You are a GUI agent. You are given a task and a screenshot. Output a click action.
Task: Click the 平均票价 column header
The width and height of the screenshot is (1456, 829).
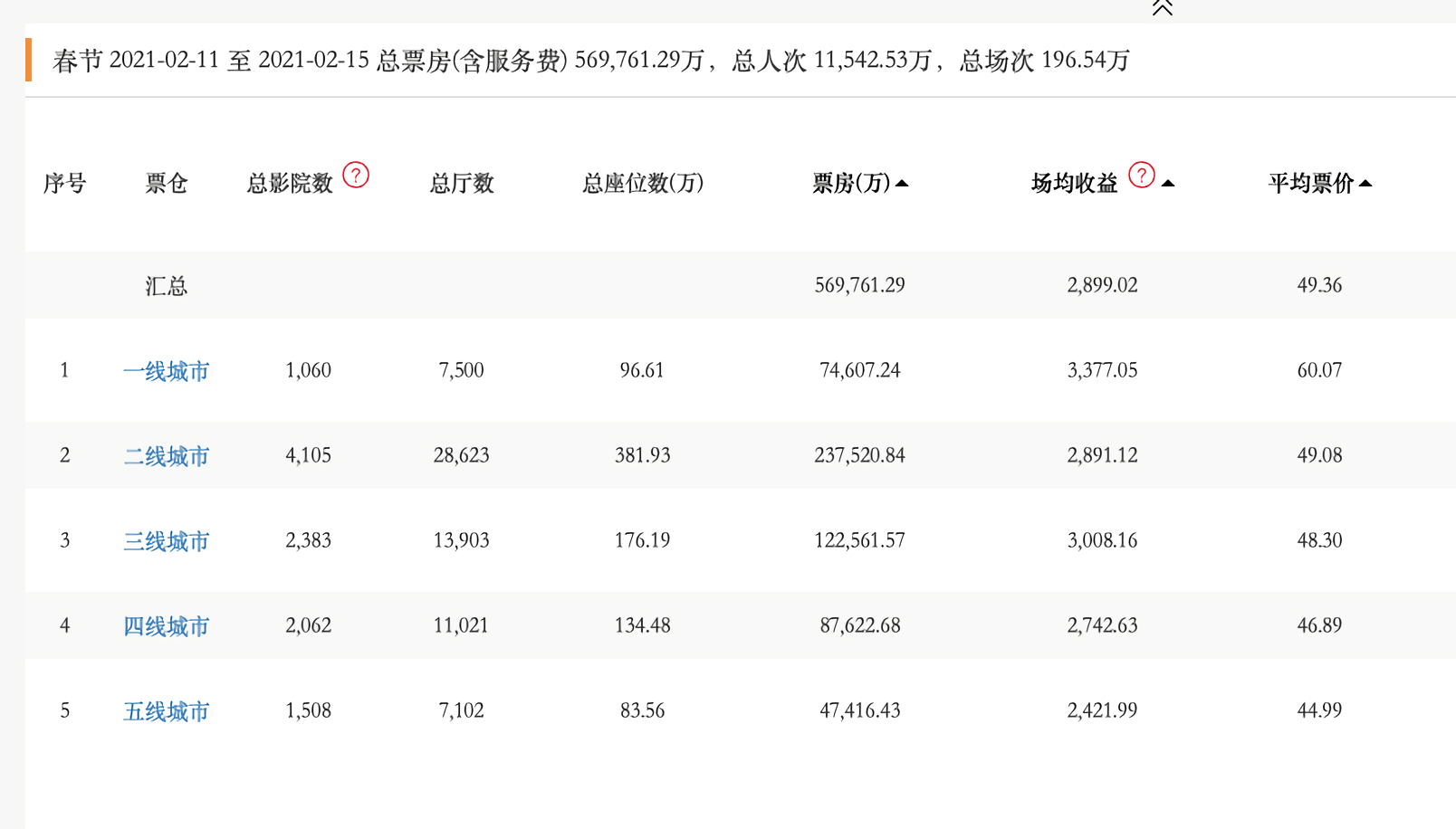pos(1310,184)
